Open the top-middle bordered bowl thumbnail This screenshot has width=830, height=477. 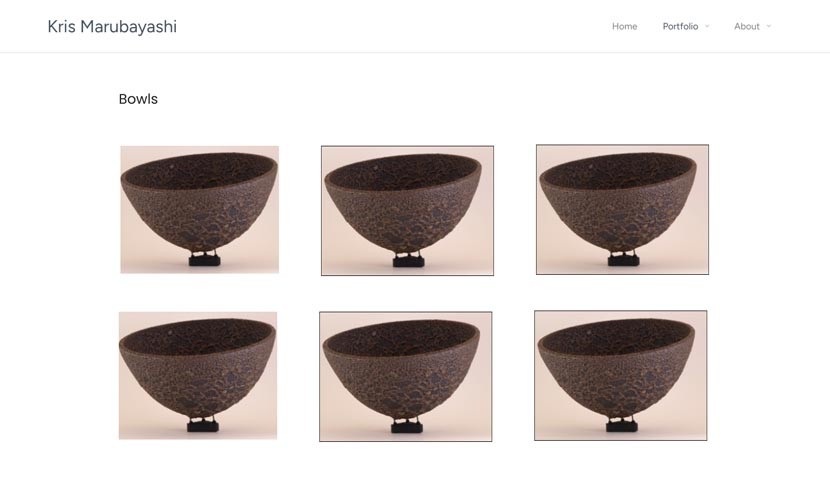pyautogui.click(x=407, y=211)
